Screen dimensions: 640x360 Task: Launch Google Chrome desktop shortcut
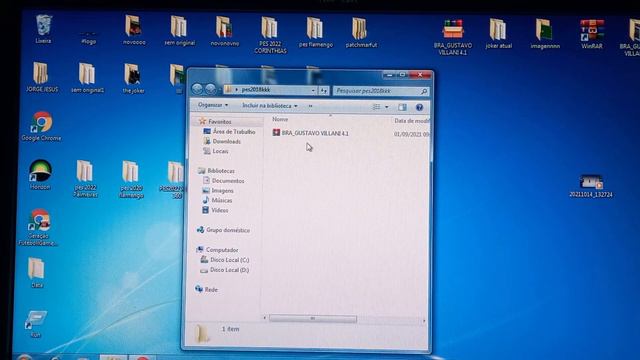pos(41,126)
